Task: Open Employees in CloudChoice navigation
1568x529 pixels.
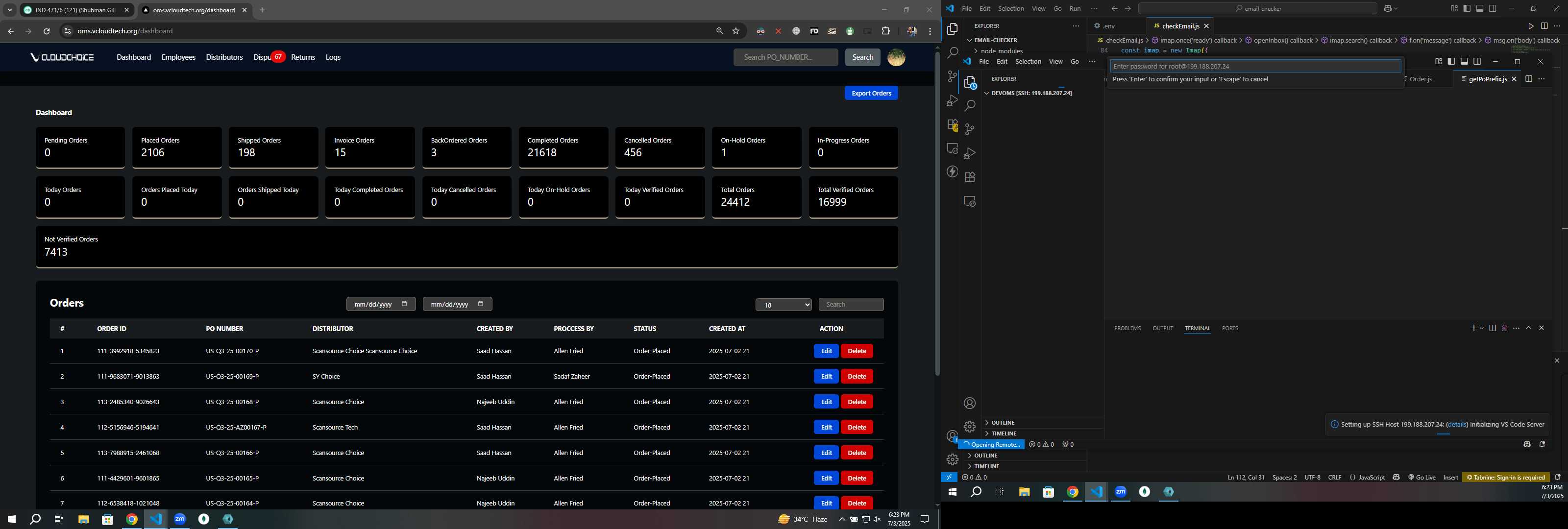Action: [178, 57]
